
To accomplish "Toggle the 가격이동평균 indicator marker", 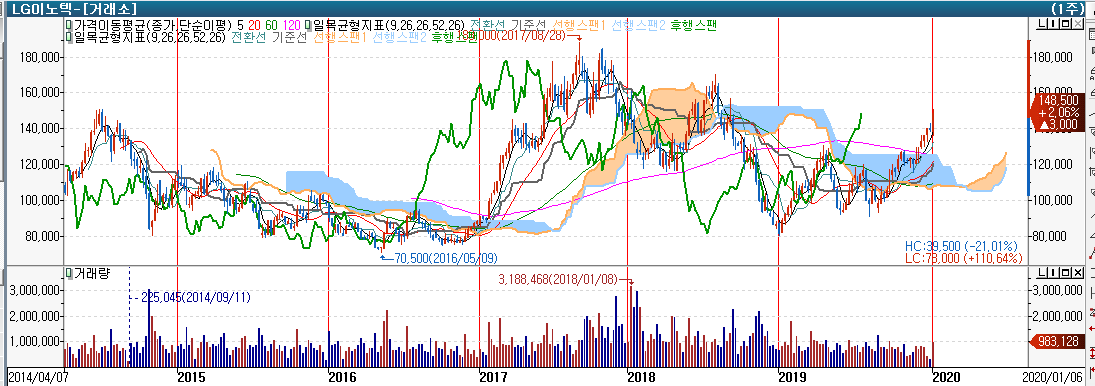I will coord(68,25).
